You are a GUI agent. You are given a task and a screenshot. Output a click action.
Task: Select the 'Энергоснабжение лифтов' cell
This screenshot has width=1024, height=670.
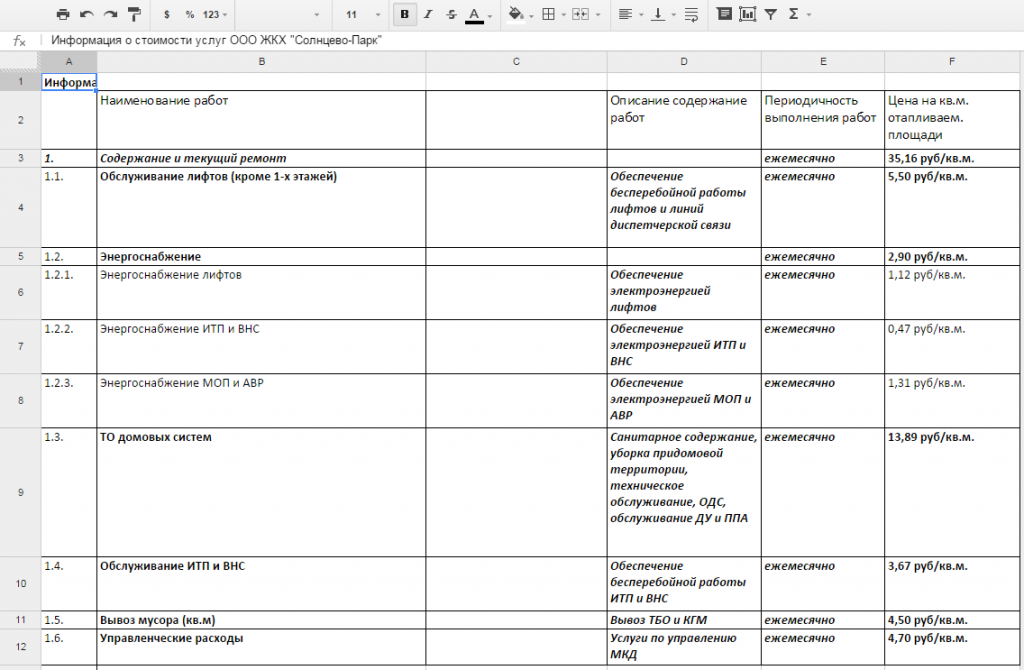point(261,293)
